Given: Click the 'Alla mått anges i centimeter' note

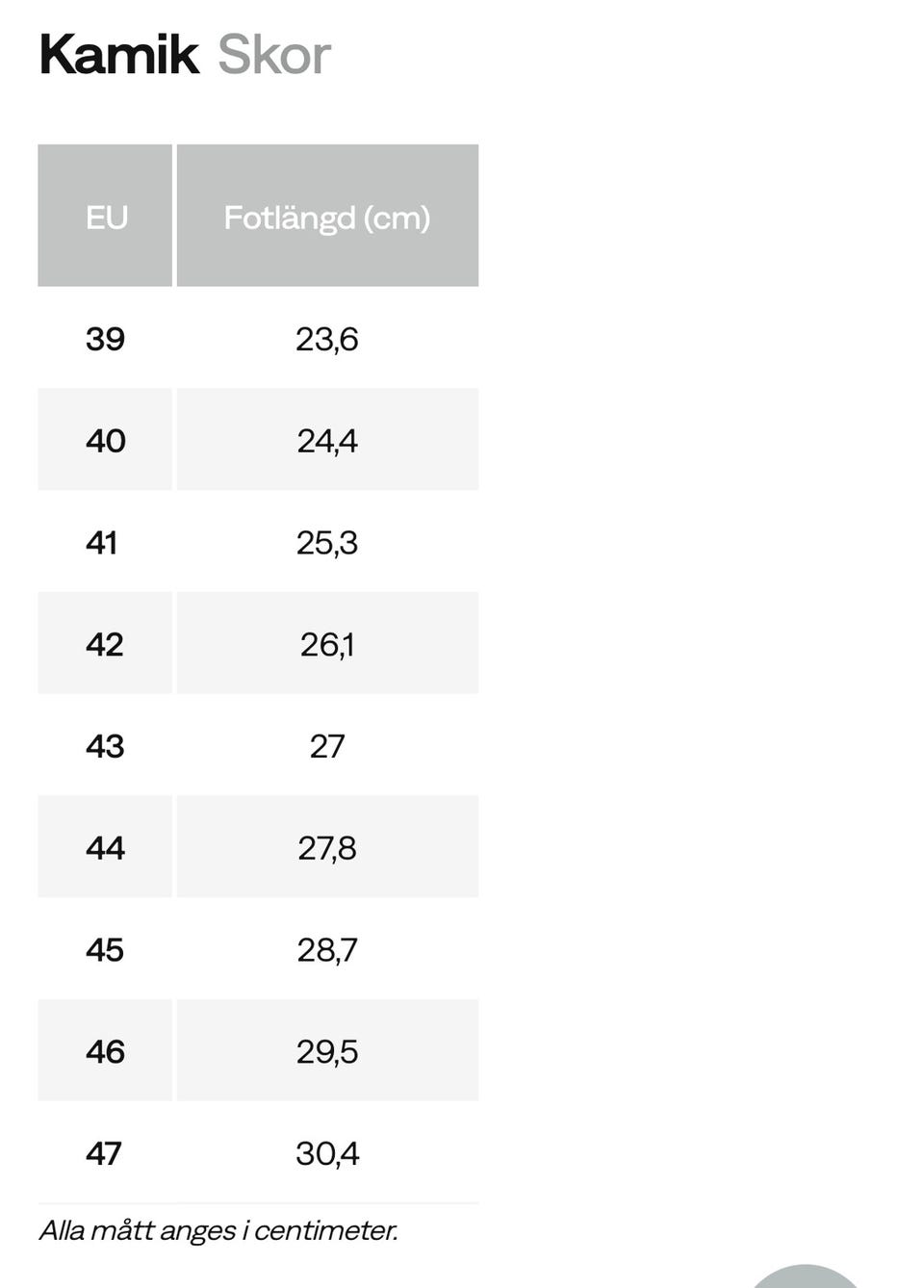Looking at the screenshot, I should (218, 1230).
